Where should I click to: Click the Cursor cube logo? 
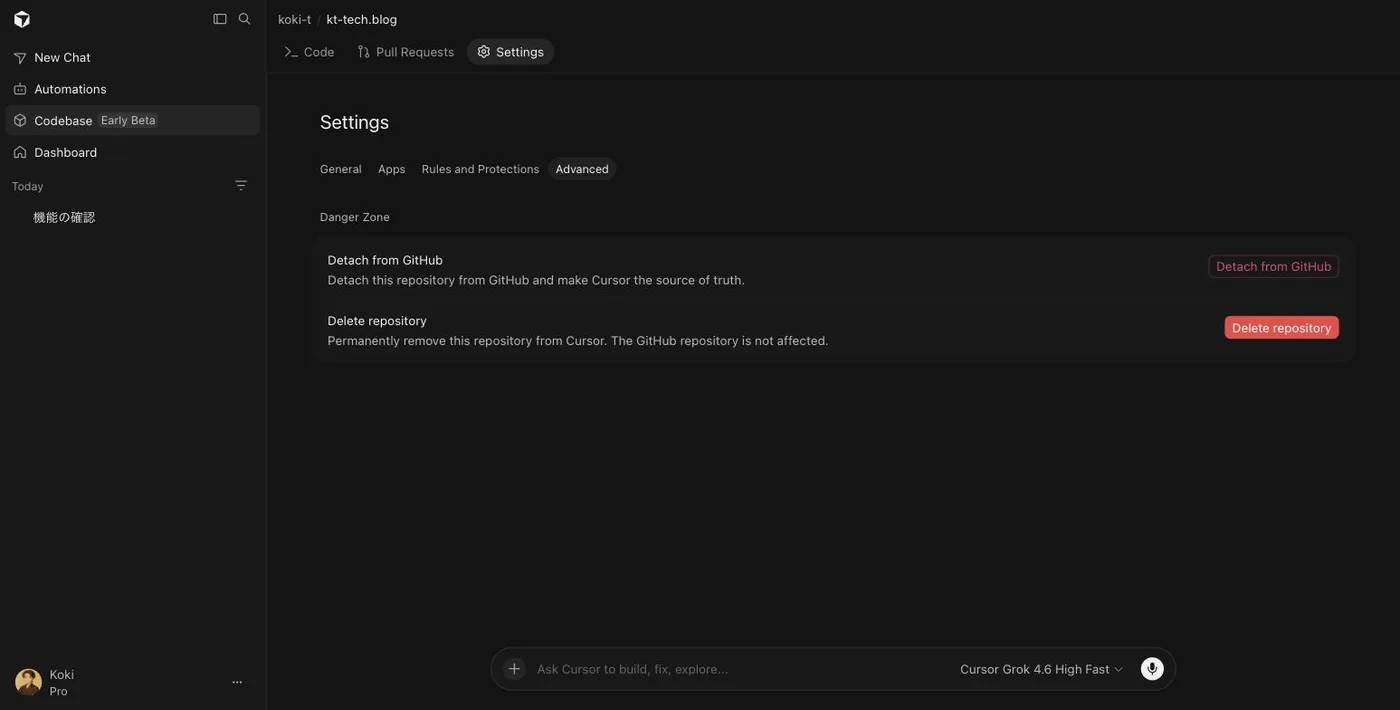[x=22, y=19]
